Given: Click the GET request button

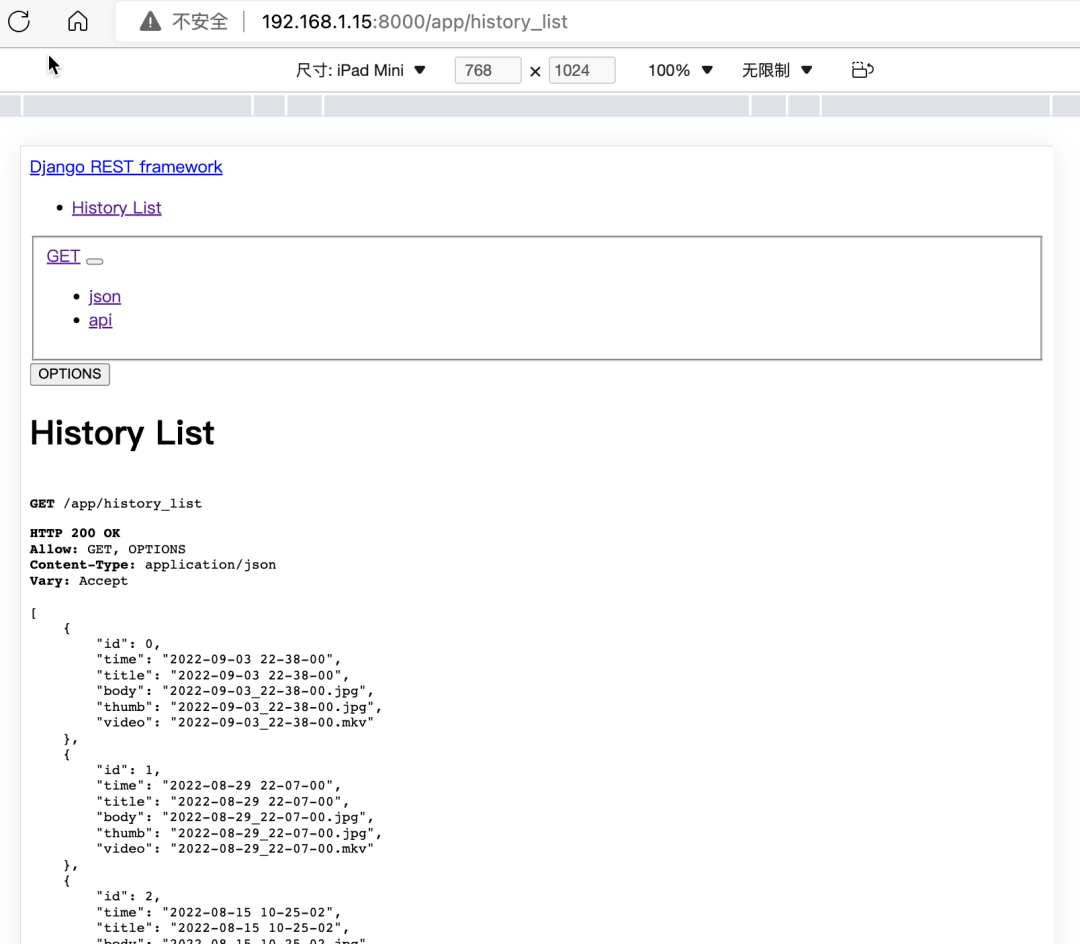Looking at the screenshot, I should [62, 256].
